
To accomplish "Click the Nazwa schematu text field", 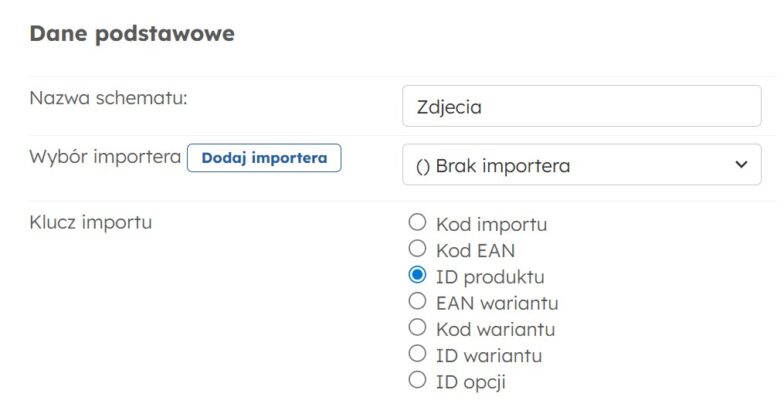I will pyautogui.click(x=581, y=106).
